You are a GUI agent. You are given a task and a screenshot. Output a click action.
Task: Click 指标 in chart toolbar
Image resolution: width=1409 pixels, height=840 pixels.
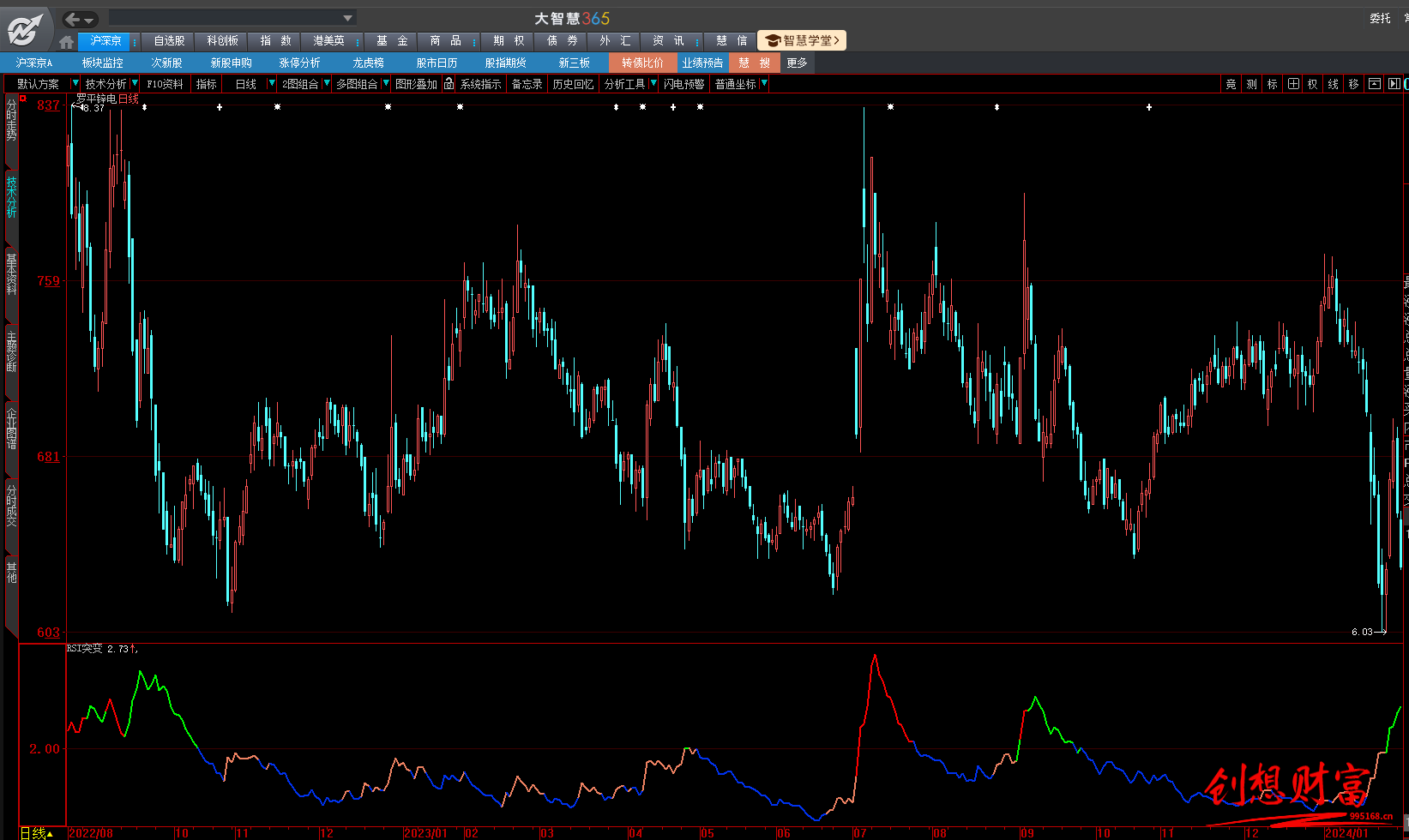coord(206,84)
